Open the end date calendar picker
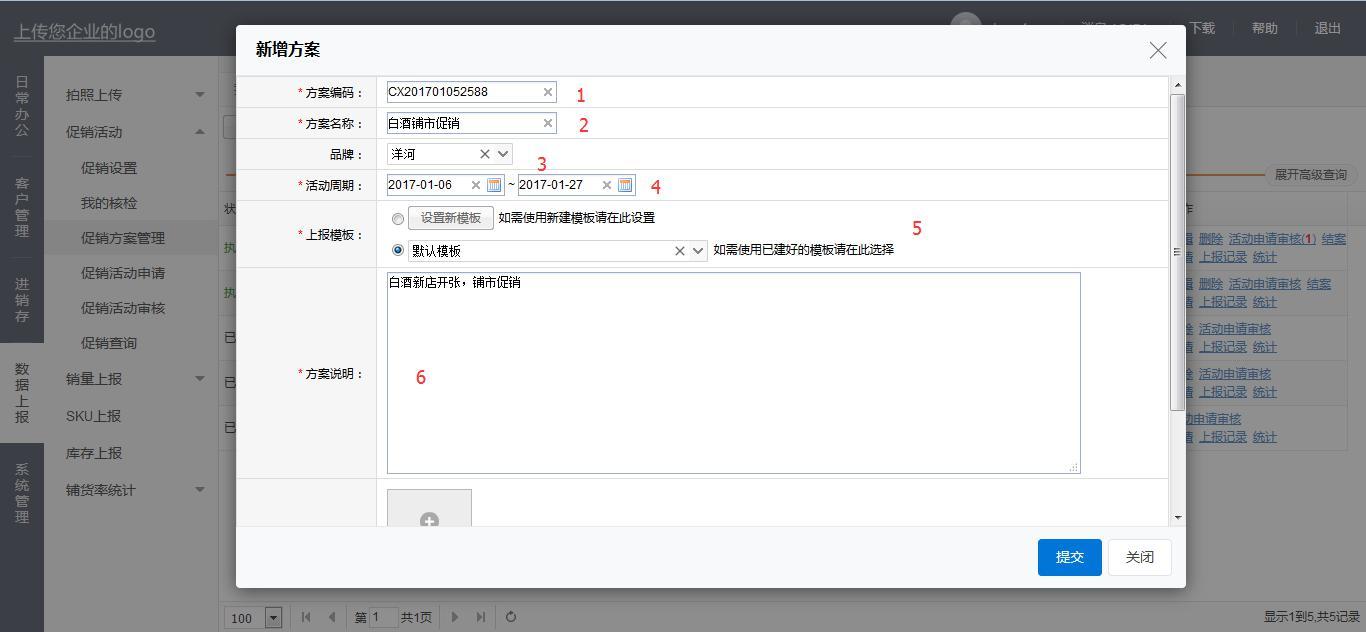This screenshot has height=632, width=1366. pos(625,185)
